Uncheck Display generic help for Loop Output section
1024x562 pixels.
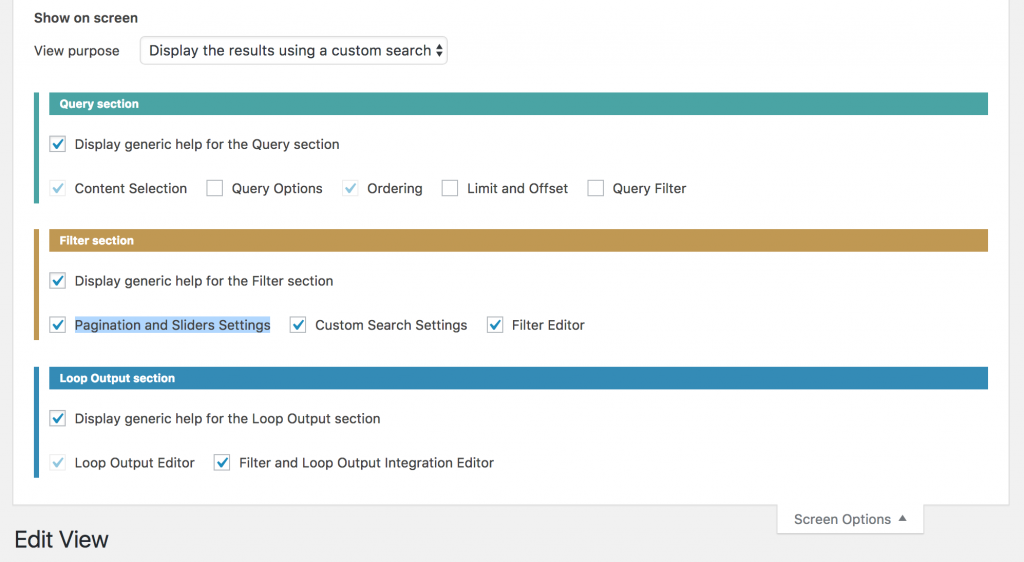(57, 418)
